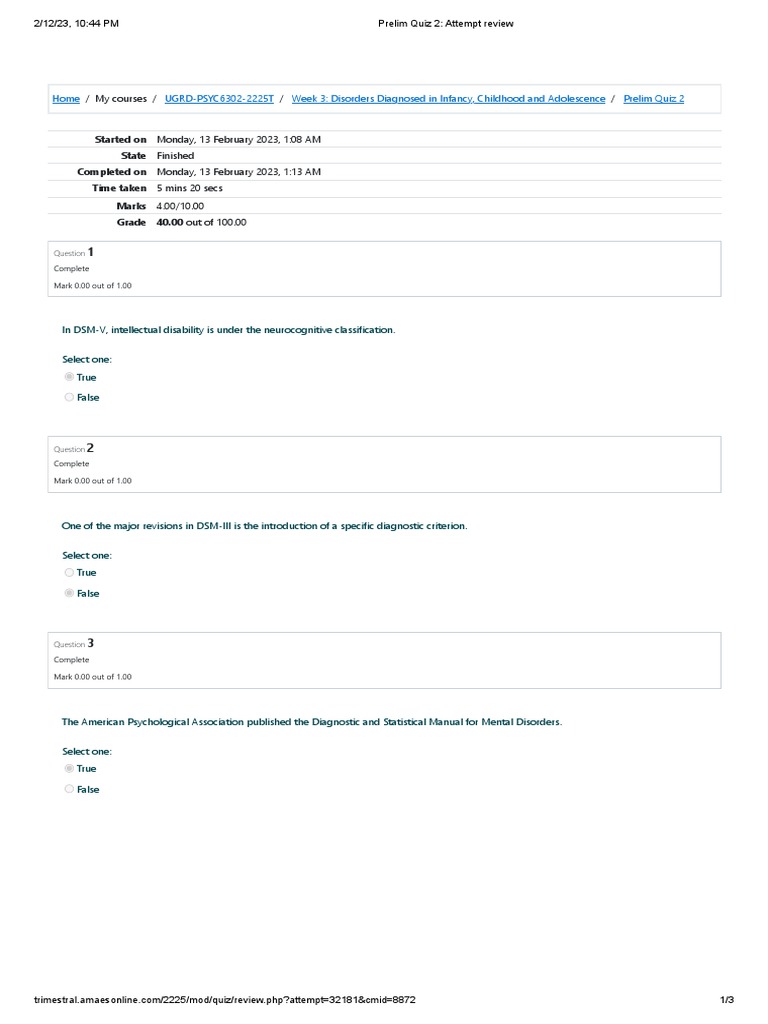Viewport: 768px width, 1024px height.
Task: Select True for the intellectual disability question
Action: (x=69, y=377)
